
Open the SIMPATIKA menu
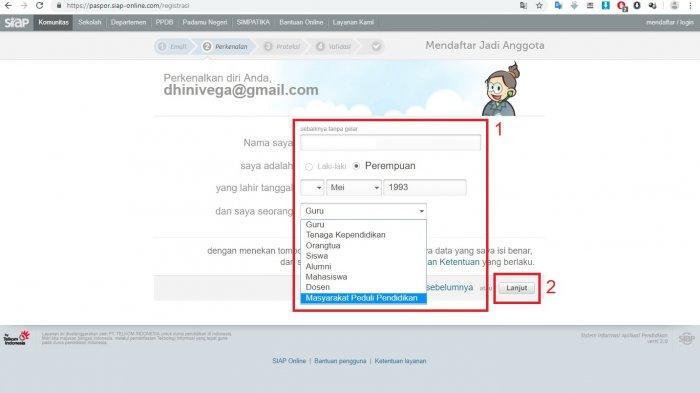tap(253, 22)
